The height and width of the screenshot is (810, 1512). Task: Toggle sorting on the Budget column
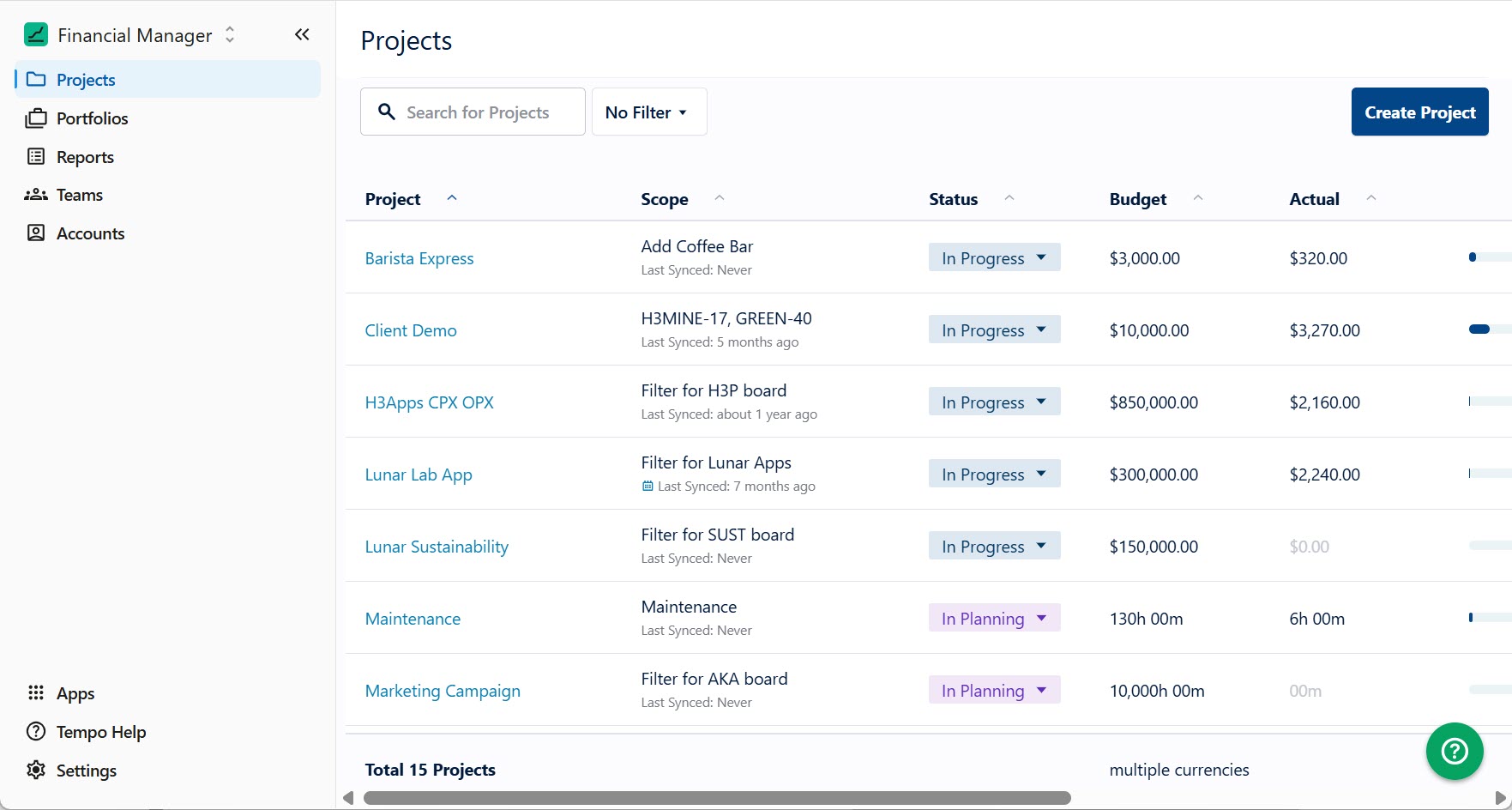pos(1198,197)
